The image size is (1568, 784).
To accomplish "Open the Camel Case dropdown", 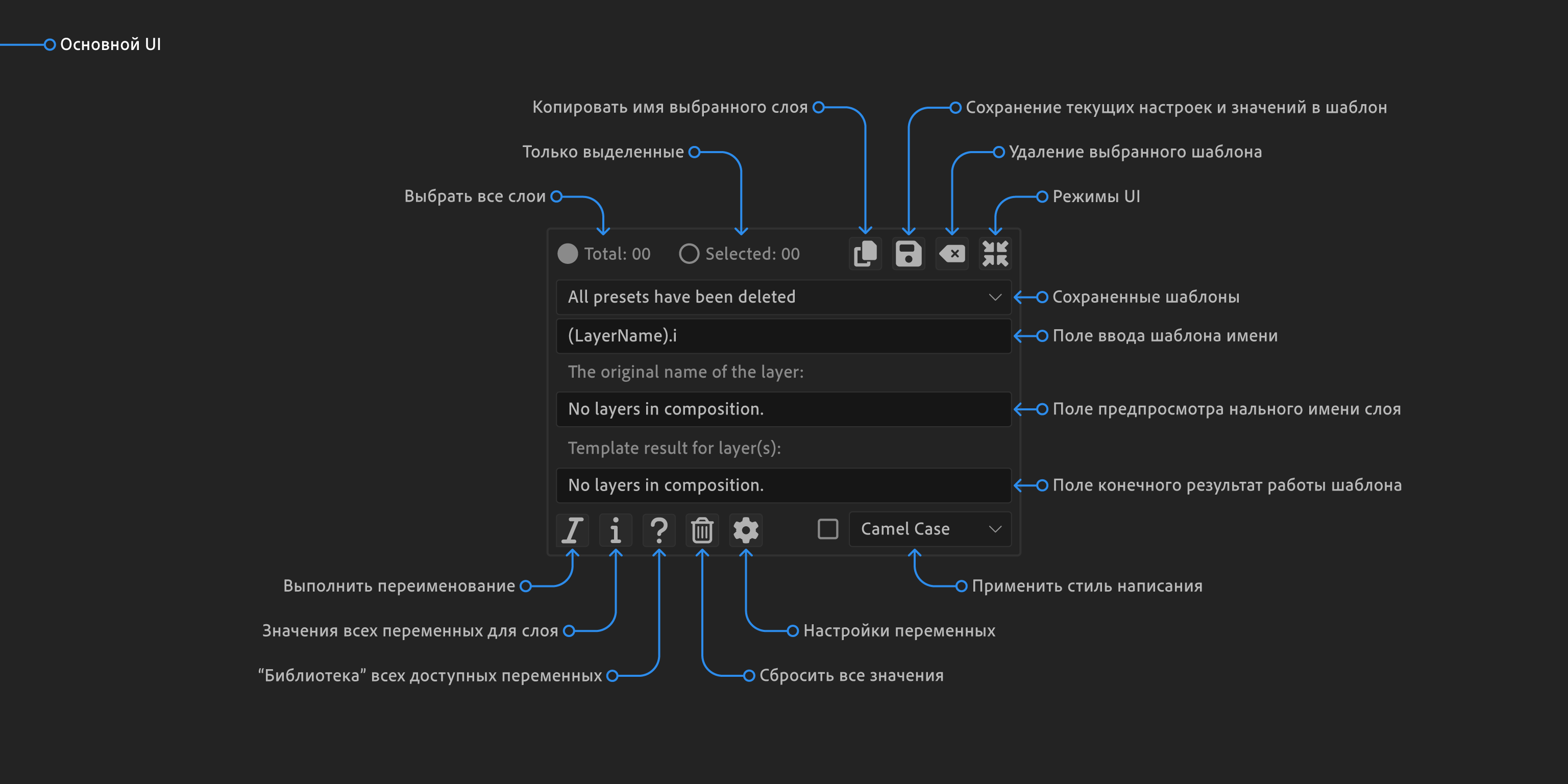I will point(930,529).
